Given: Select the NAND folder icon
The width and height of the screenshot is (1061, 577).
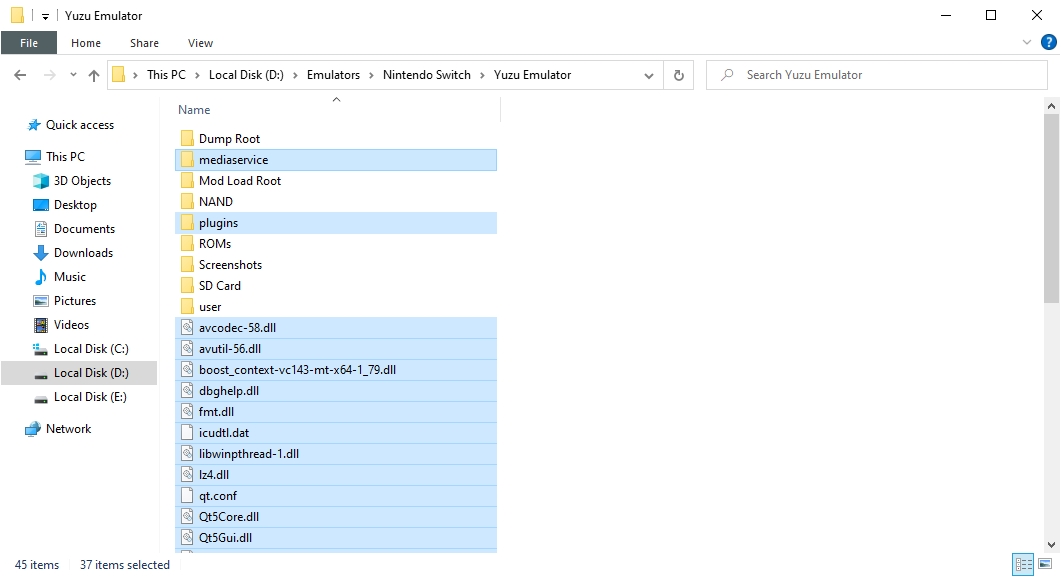Looking at the screenshot, I should tap(187, 202).
